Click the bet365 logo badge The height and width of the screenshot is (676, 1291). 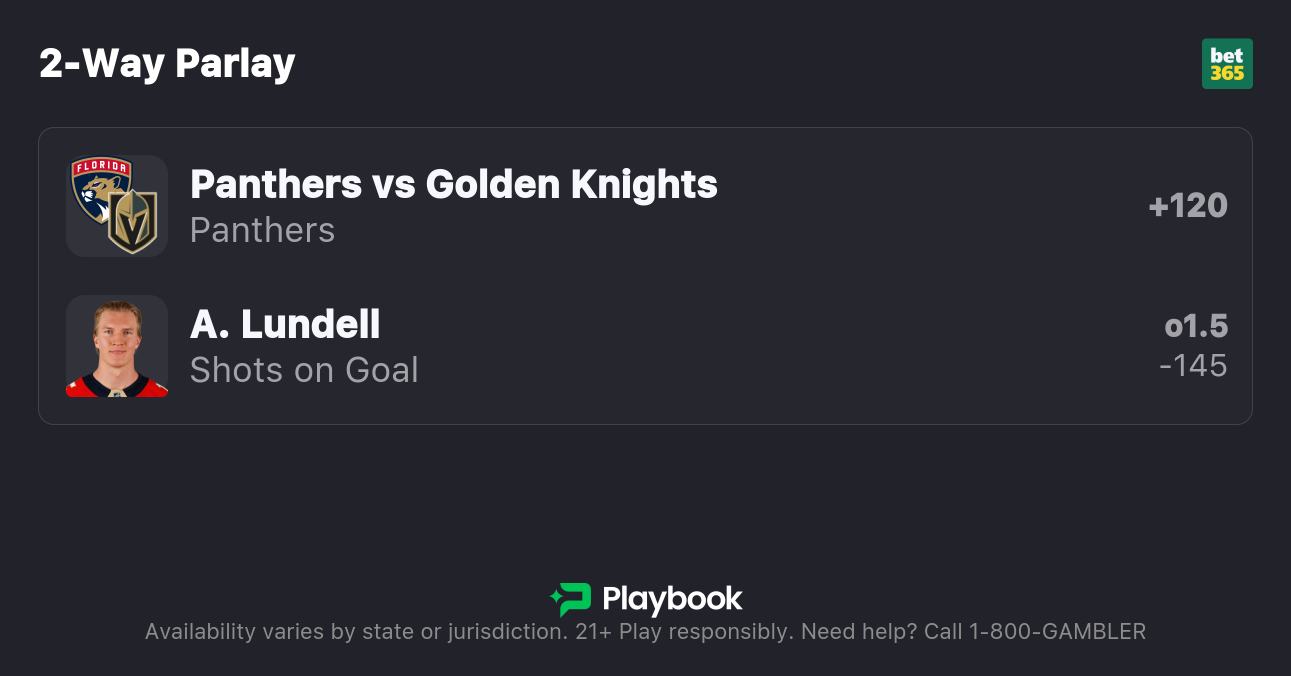coord(1227,64)
